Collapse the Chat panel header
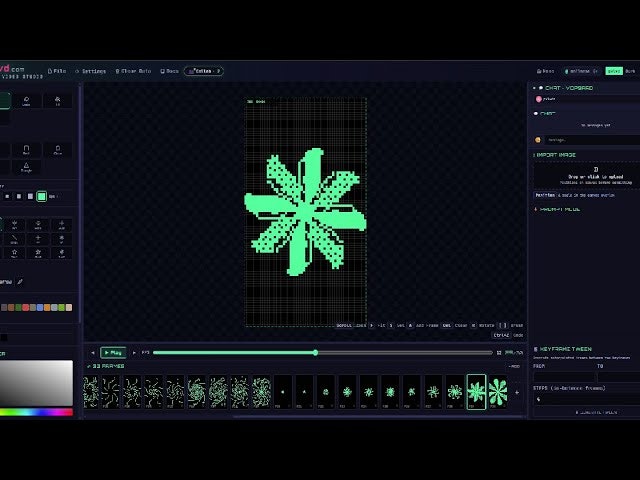640x480 pixels. [x=563, y=88]
